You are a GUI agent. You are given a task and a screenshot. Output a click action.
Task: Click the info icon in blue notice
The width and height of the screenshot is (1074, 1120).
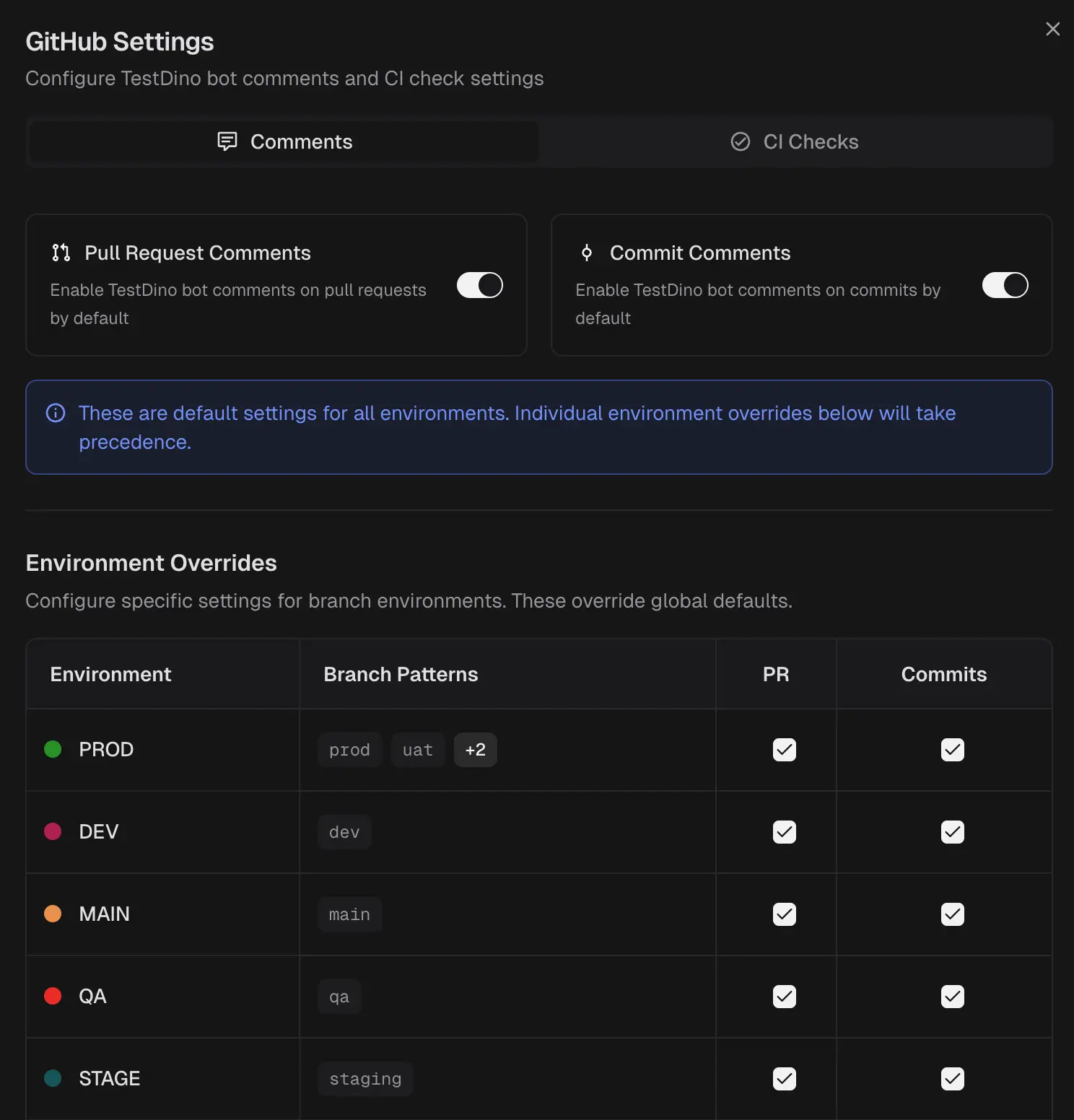tap(56, 413)
